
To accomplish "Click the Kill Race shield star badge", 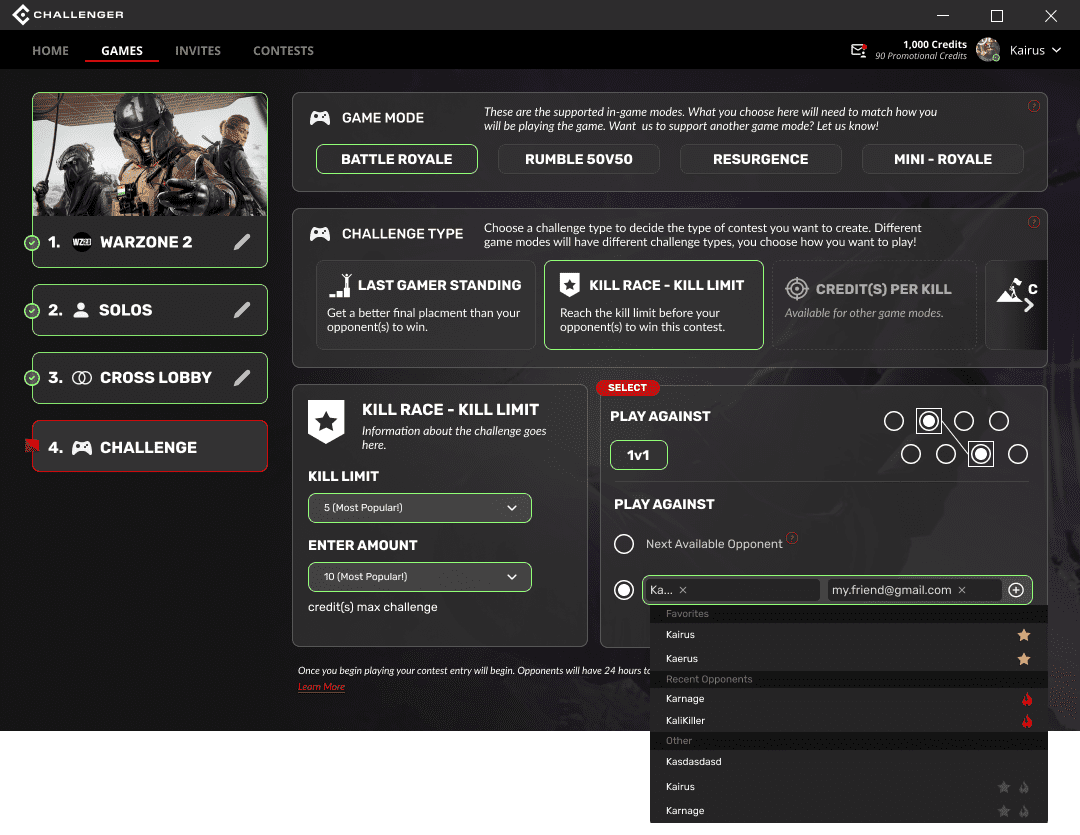I will (326, 421).
